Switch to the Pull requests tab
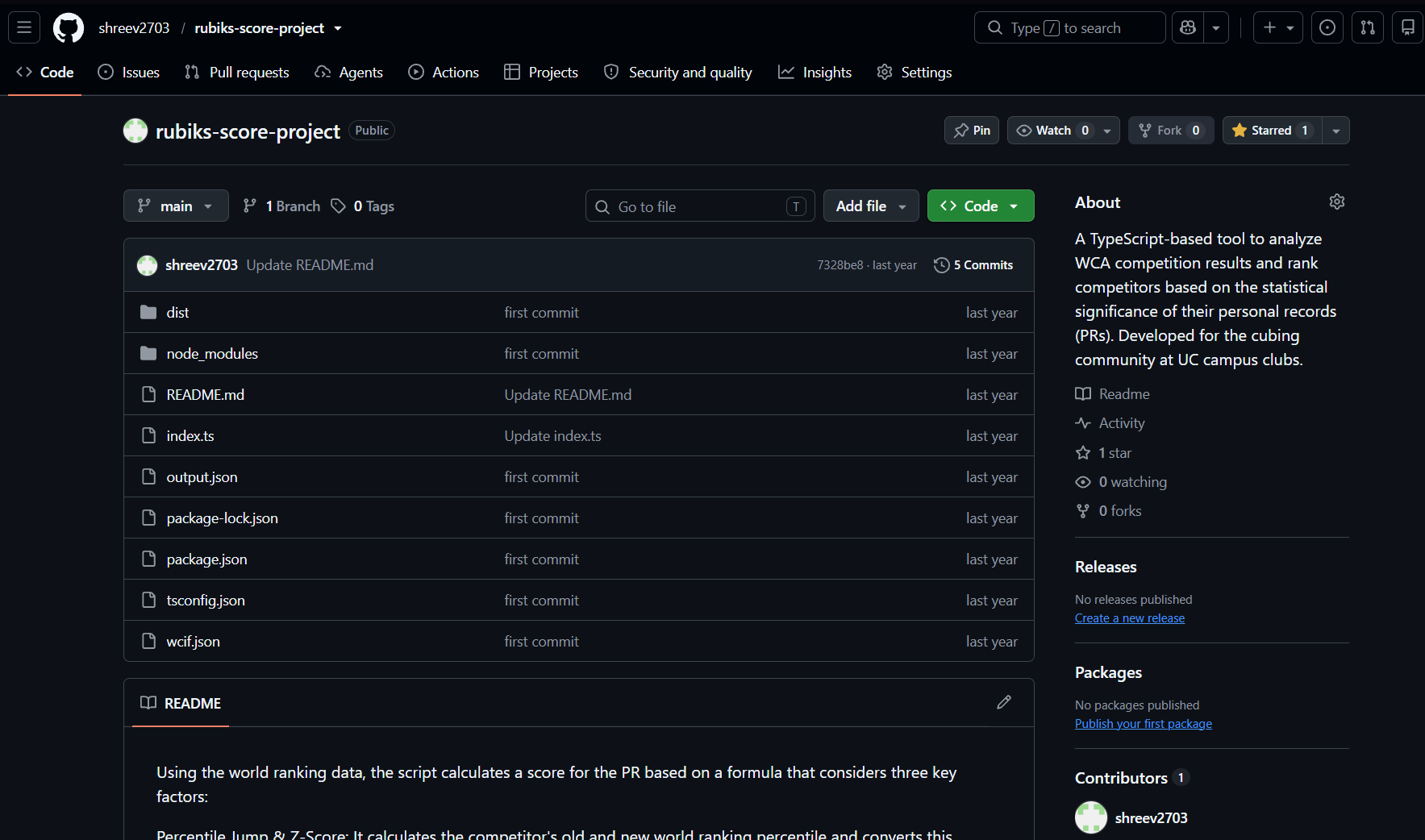This screenshot has height=840, width=1425. [x=237, y=72]
